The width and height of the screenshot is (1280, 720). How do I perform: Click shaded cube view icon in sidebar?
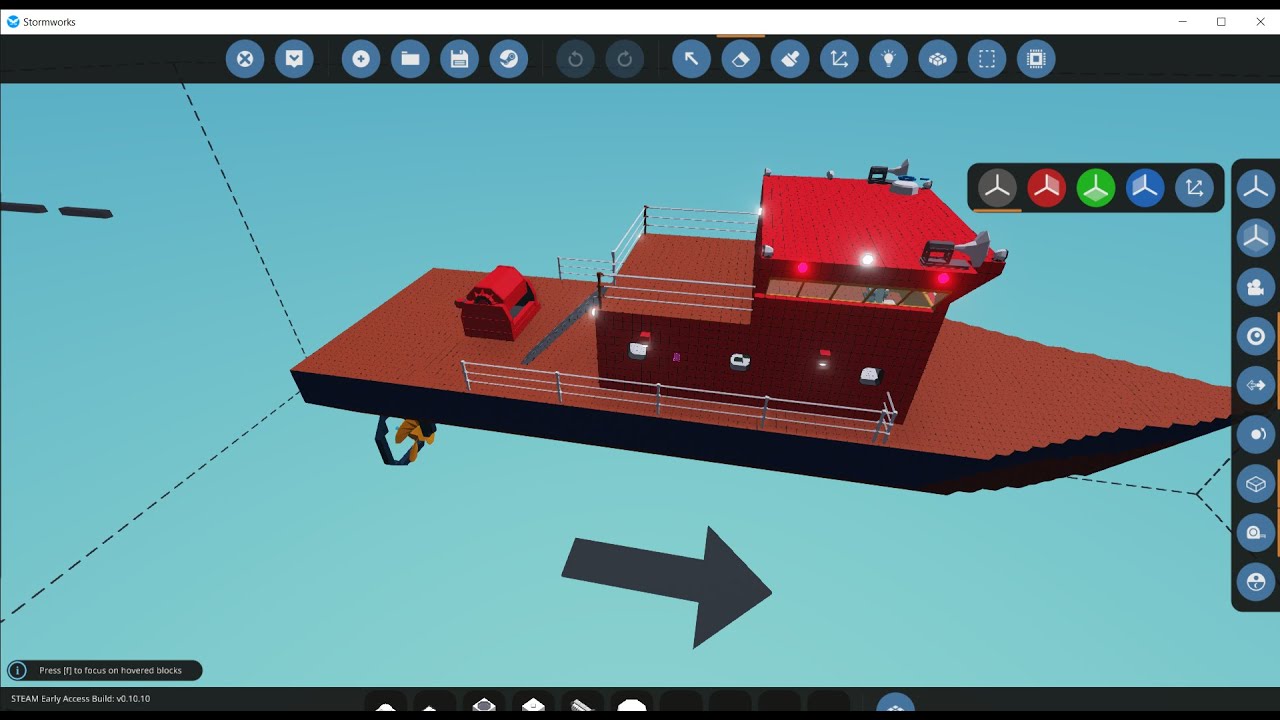[1256, 238]
